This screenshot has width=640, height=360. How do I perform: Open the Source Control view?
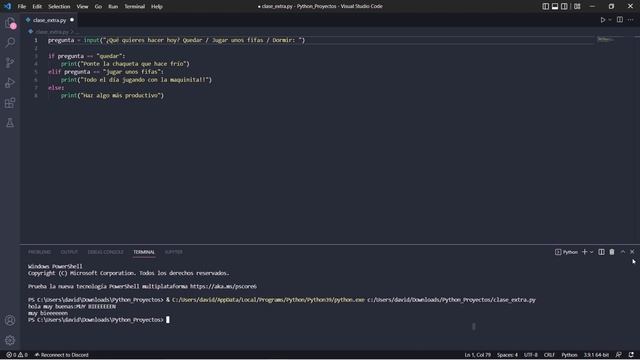tap(10, 62)
